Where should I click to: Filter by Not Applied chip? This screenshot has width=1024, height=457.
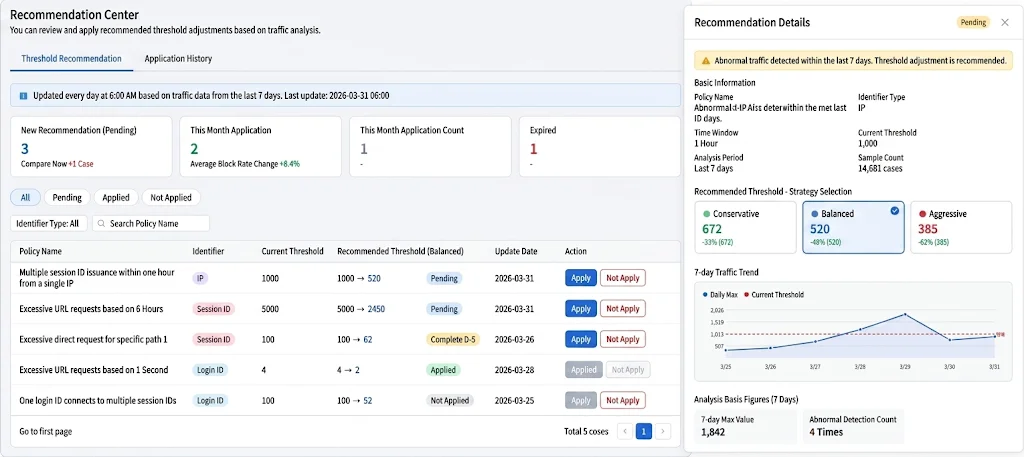click(x=171, y=197)
